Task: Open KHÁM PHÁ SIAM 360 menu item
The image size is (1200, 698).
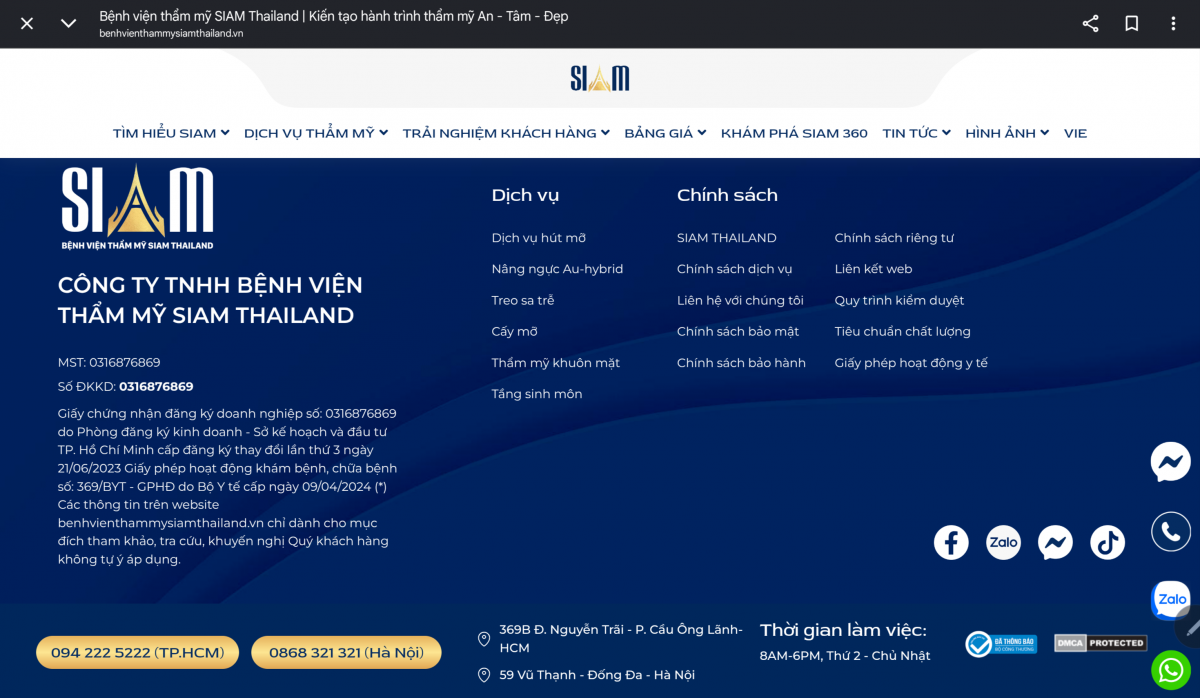Action: 794,133
